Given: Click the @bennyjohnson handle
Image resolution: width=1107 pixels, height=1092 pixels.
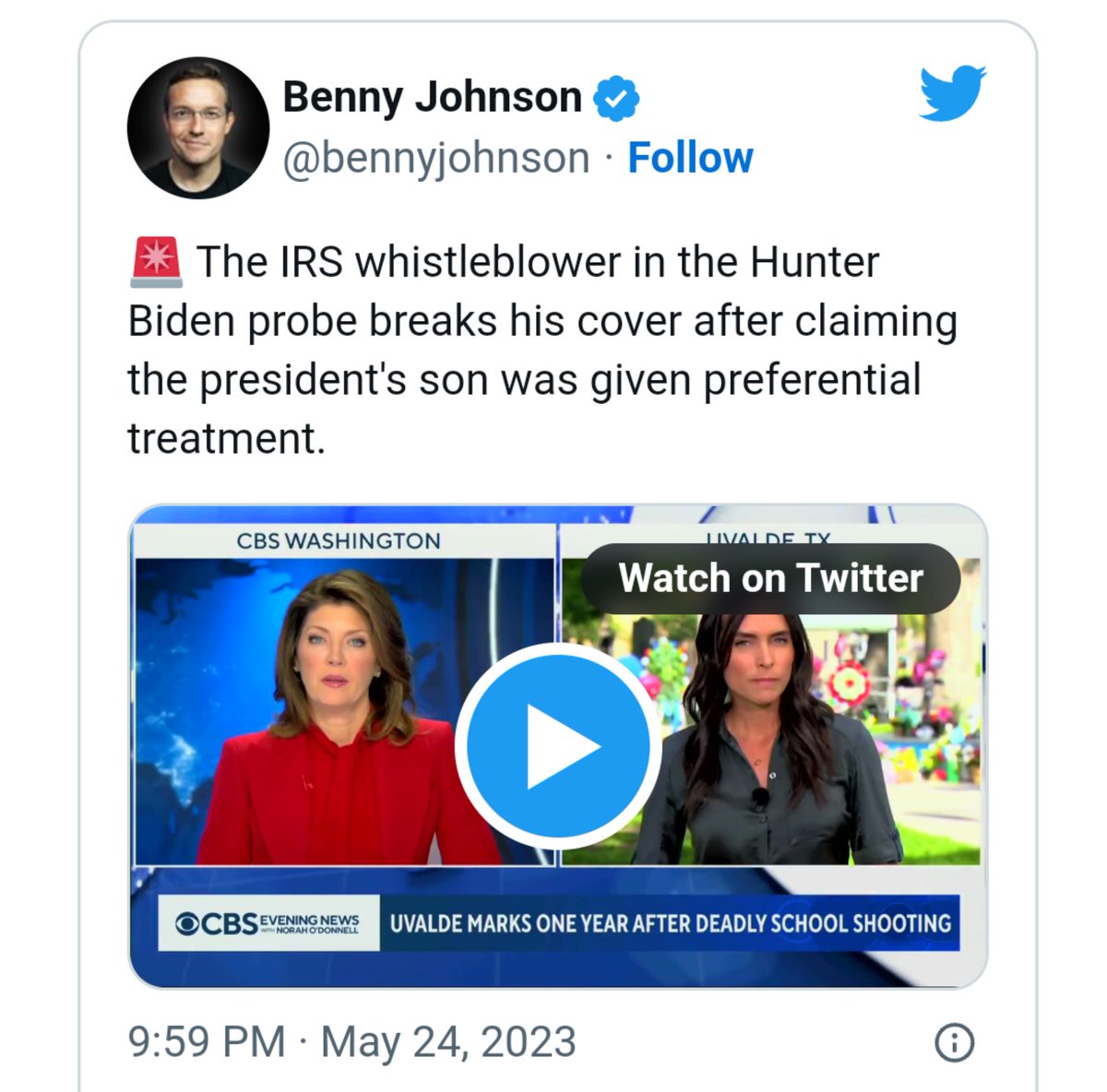Looking at the screenshot, I should tap(435, 158).
